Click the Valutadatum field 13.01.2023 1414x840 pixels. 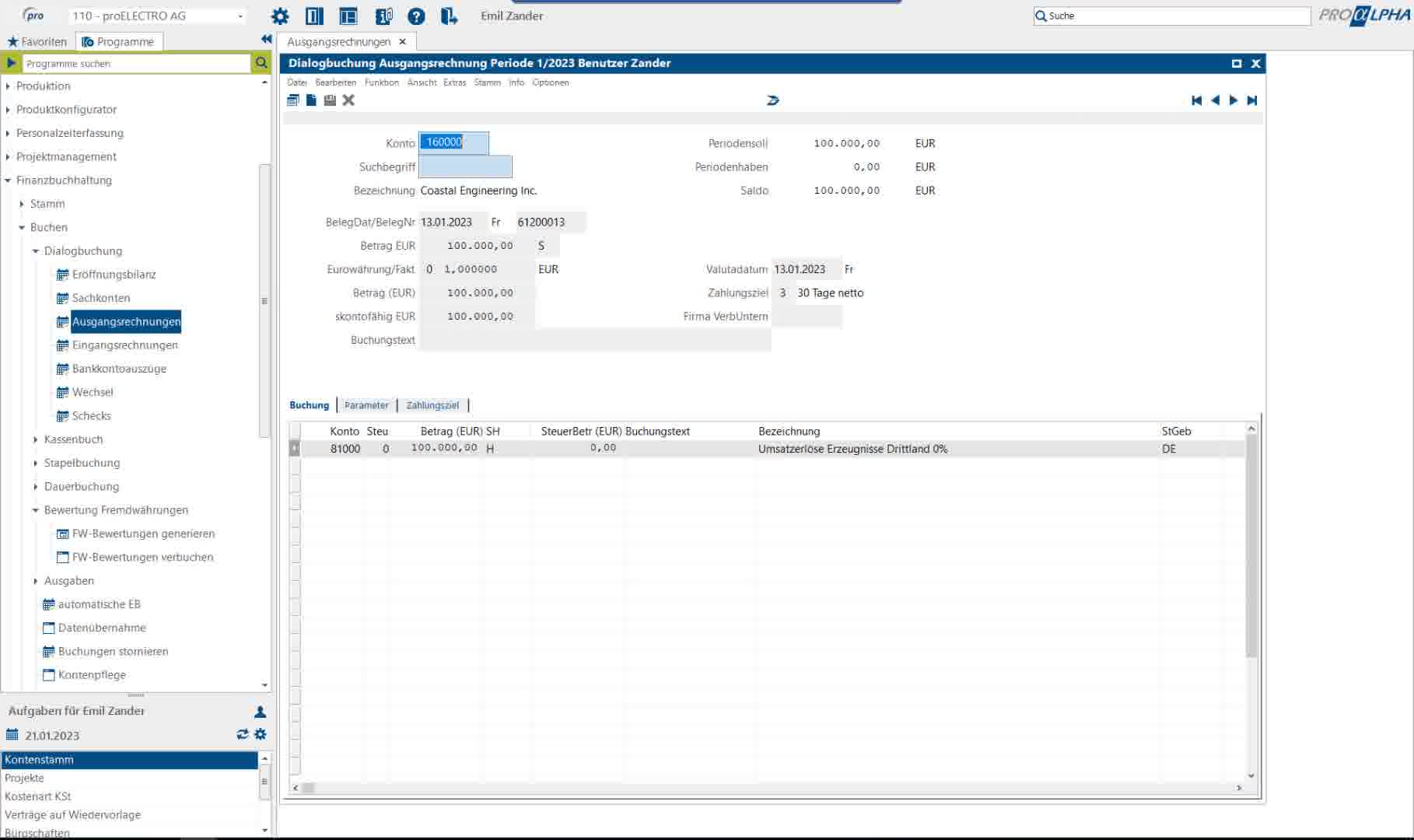coord(807,269)
